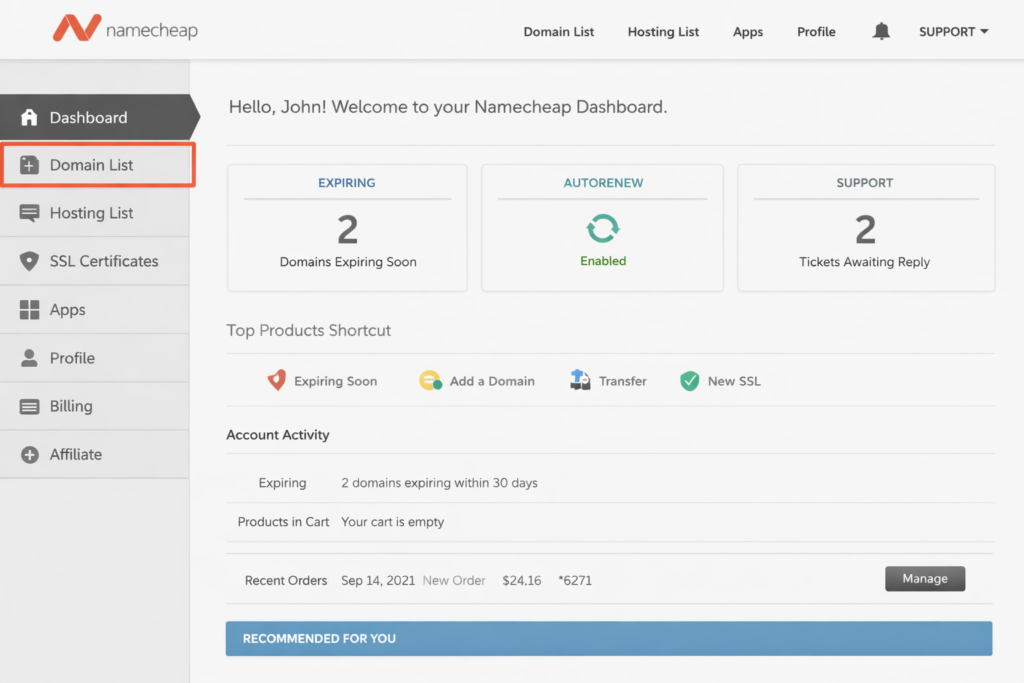Click the Billing card icon

click(28, 406)
